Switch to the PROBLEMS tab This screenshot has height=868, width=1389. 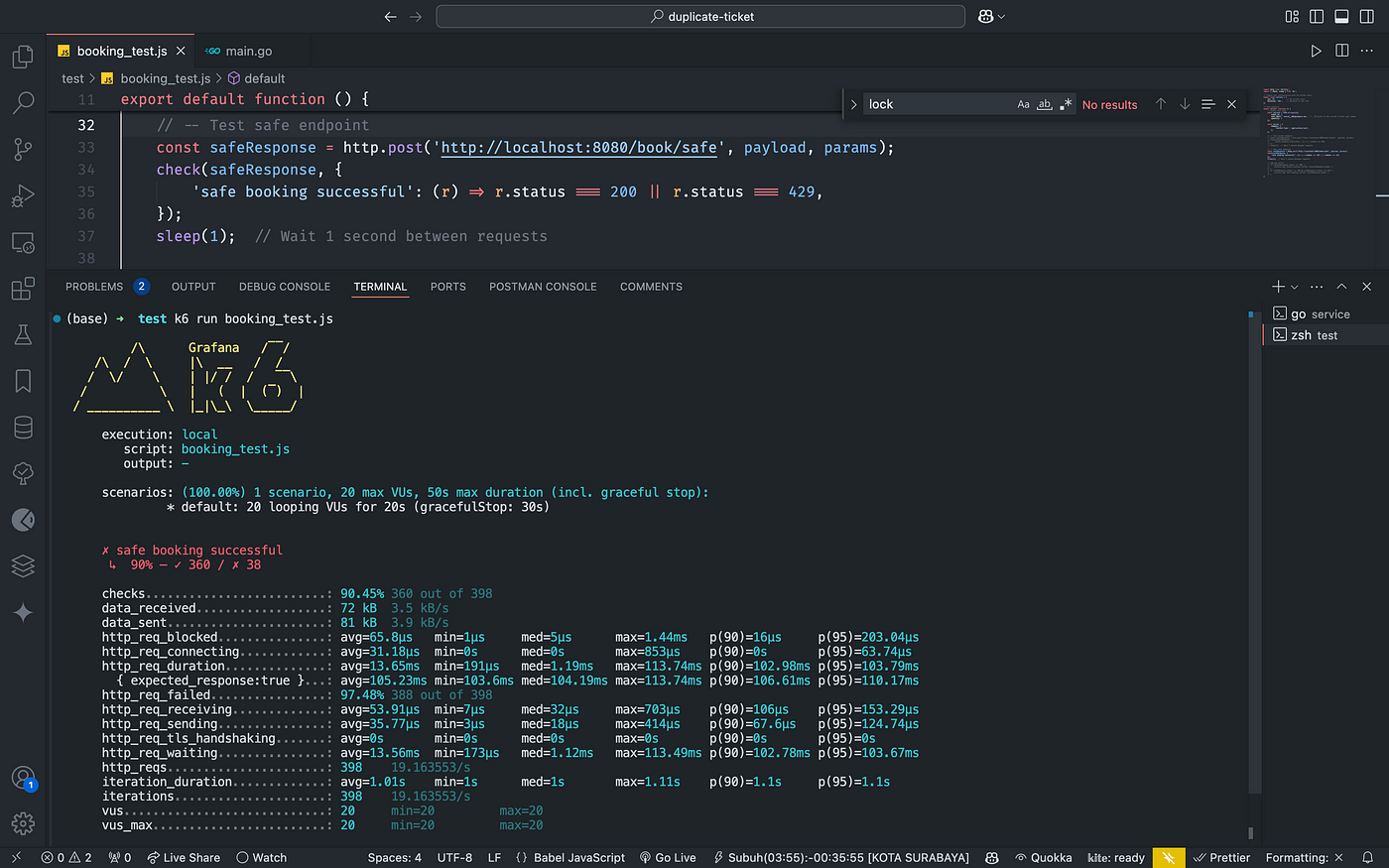click(106, 287)
